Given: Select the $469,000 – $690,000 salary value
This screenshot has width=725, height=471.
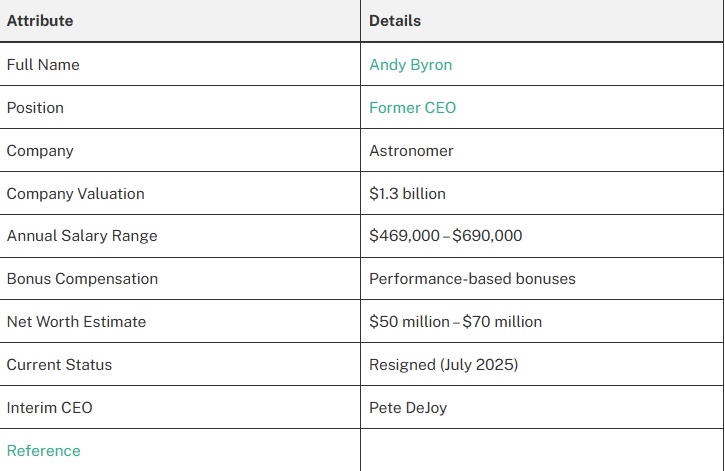Looking at the screenshot, I should point(446,236).
